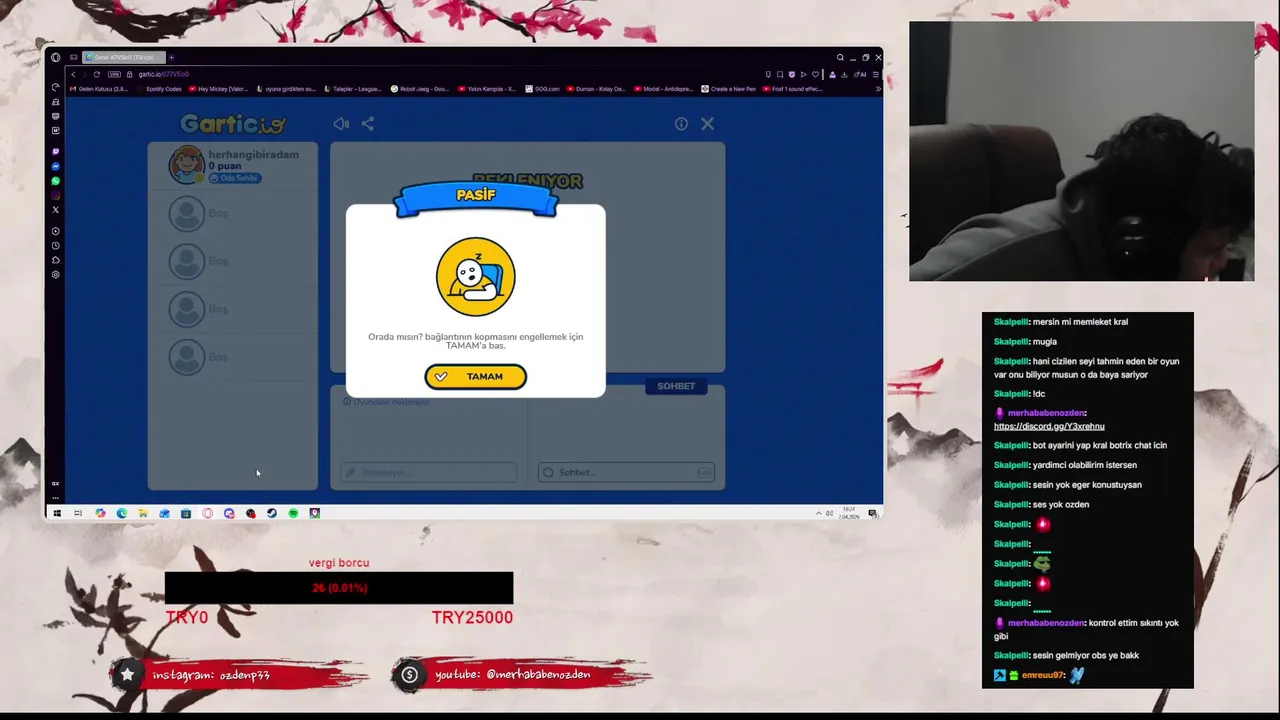Open the Extensions cube icon in Opera sidebar
The width and height of the screenshot is (1280, 720).
pyautogui.click(x=56, y=259)
